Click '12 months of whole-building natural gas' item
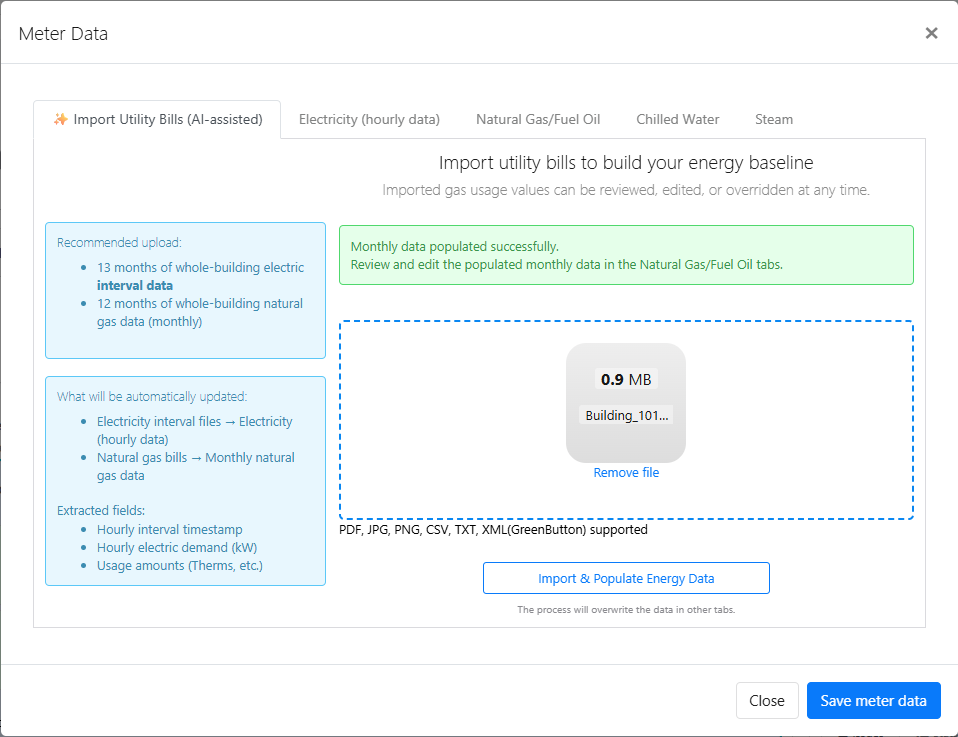The height and width of the screenshot is (737, 958). click(200, 312)
